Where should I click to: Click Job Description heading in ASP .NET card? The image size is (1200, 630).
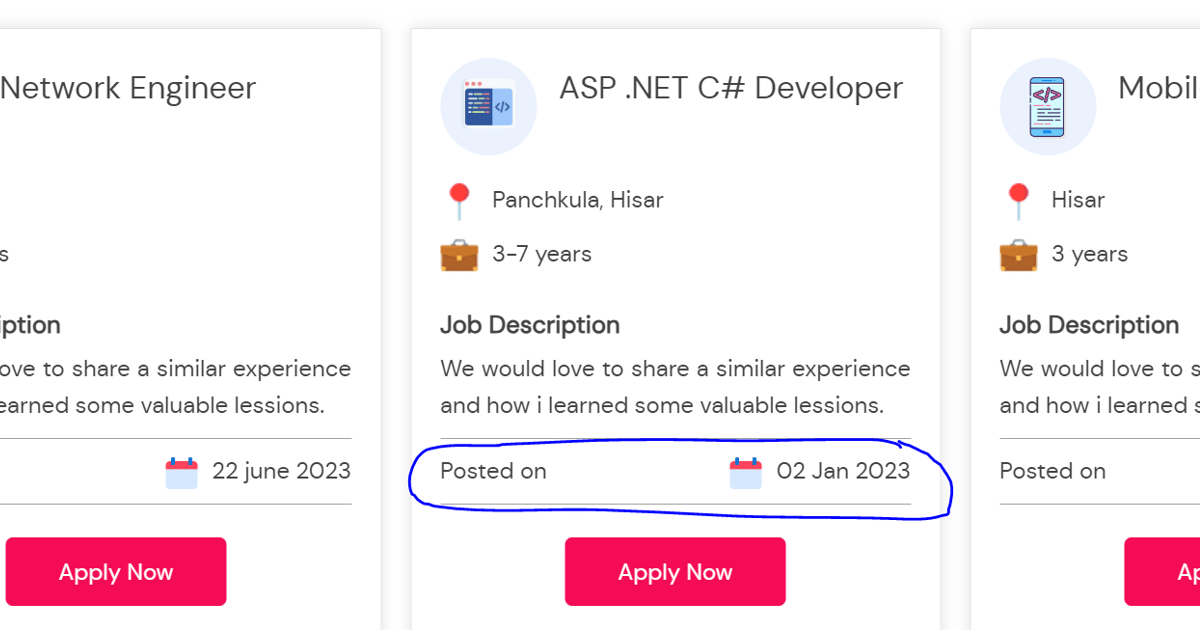click(x=530, y=325)
